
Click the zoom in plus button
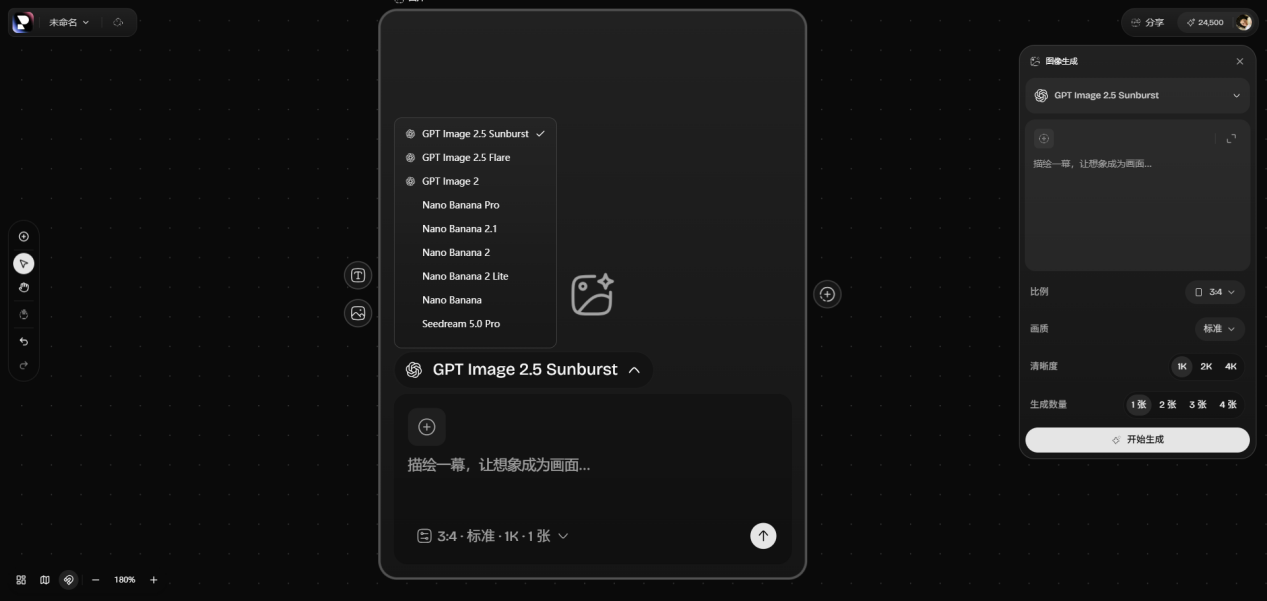pos(154,580)
